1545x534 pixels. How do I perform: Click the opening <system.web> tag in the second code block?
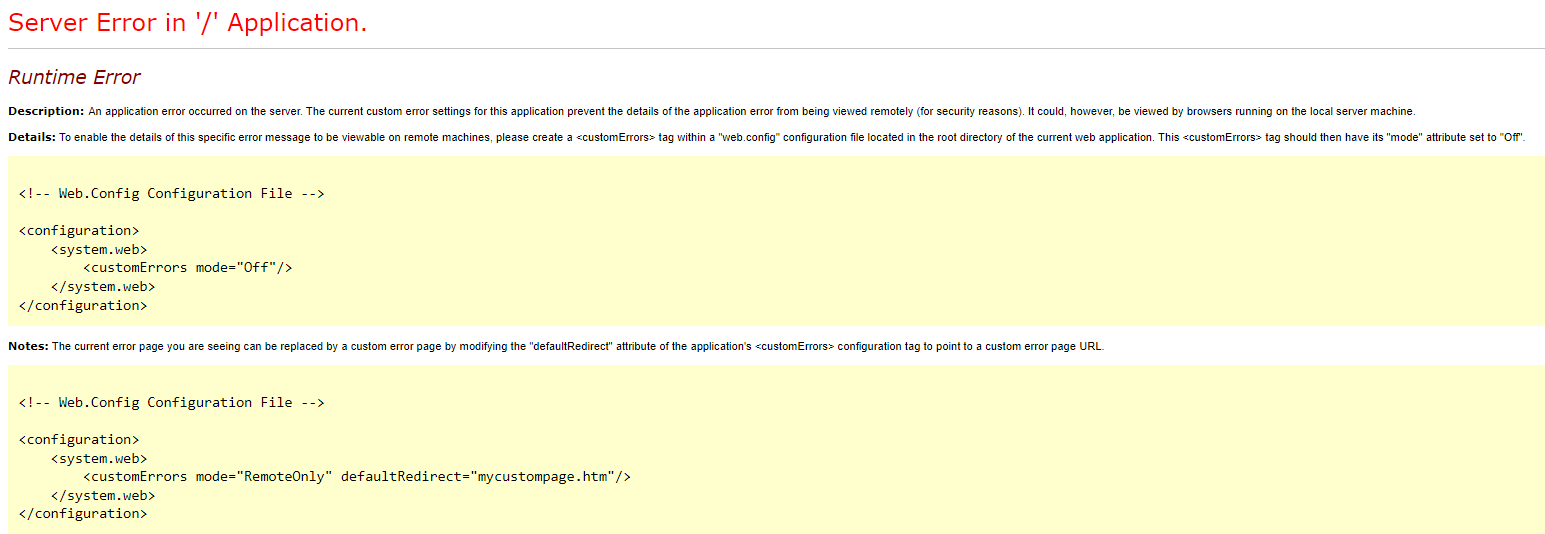click(x=99, y=459)
